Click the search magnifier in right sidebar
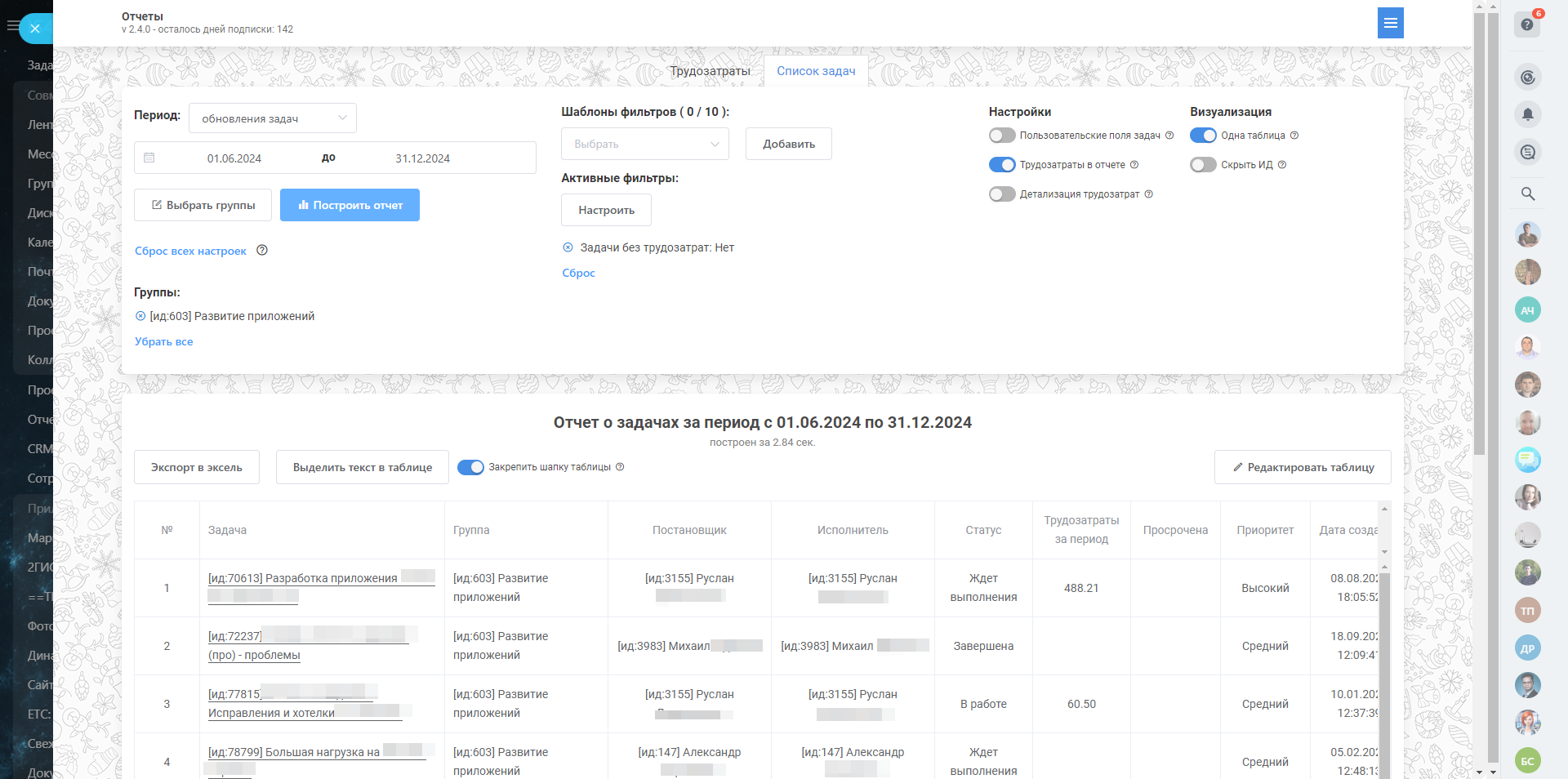This screenshot has width=1568, height=779. [x=1528, y=194]
